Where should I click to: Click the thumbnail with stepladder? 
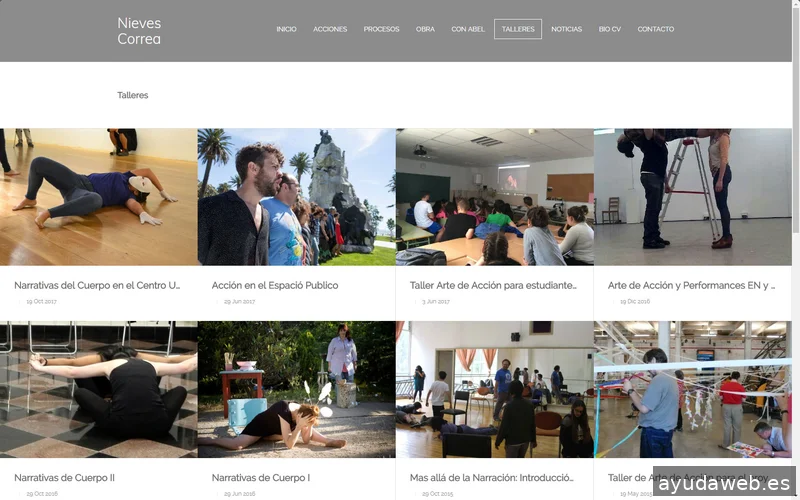tap(692, 197)
